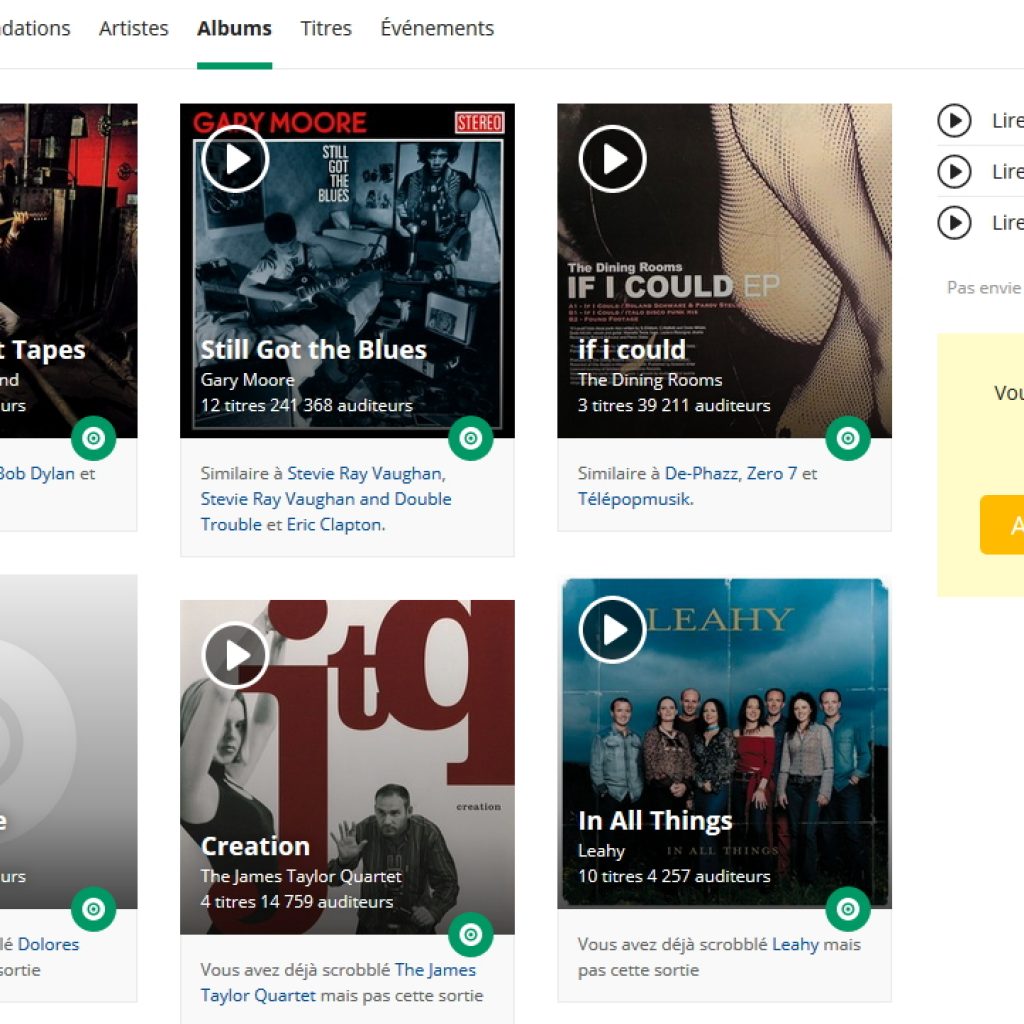This screenshot has height=1024, width=1024.
Task: Play the if i could EP
Action: point(613,159)
